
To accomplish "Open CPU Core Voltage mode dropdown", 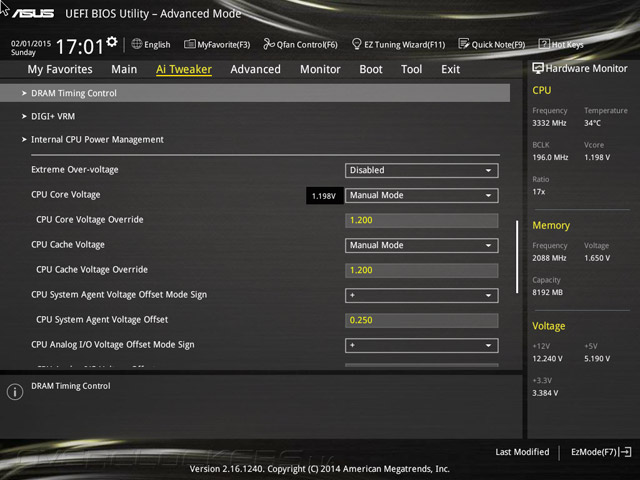I will click(422, 196).
